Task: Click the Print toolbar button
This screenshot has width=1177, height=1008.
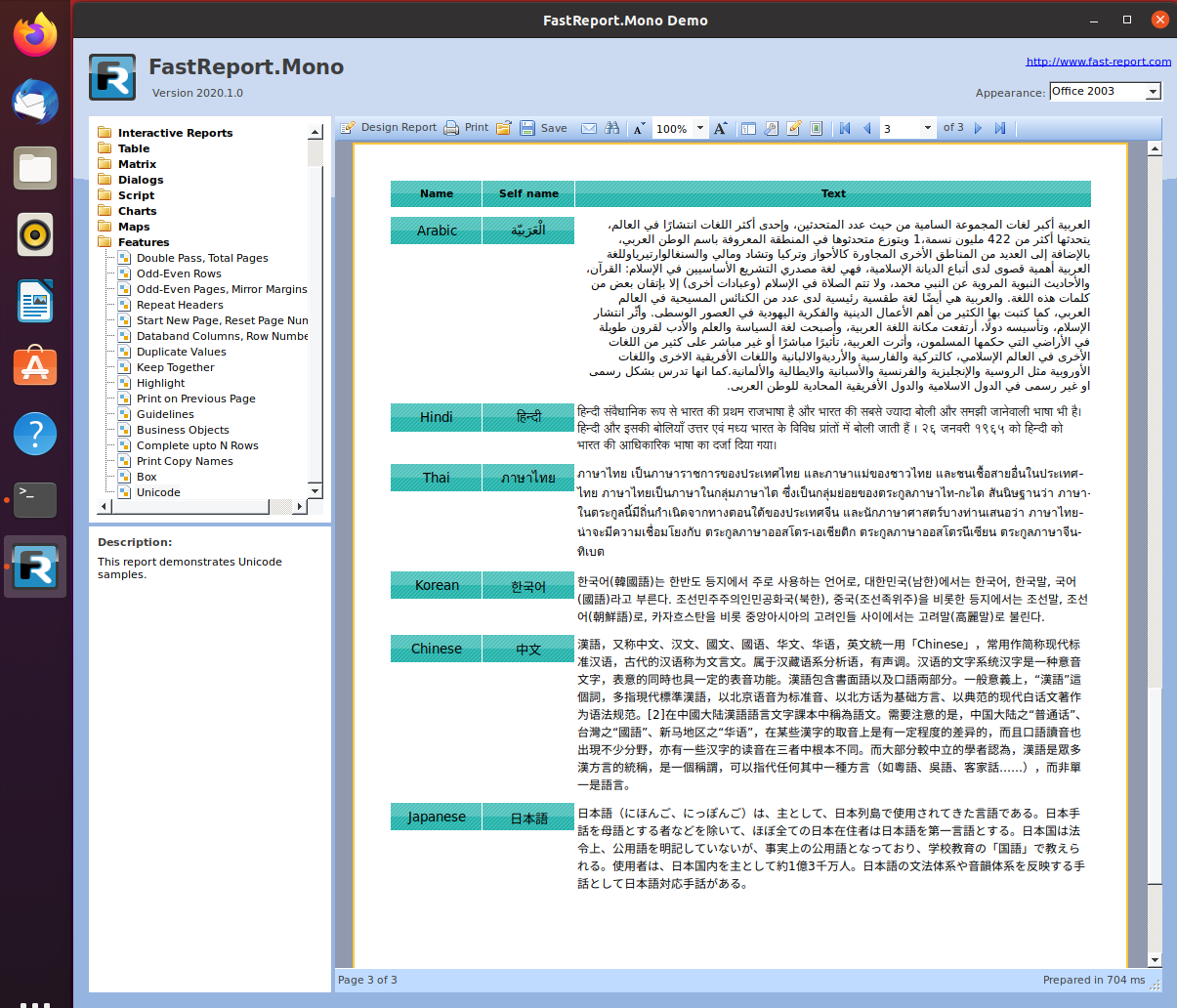Action: click(x=466, y=128)
